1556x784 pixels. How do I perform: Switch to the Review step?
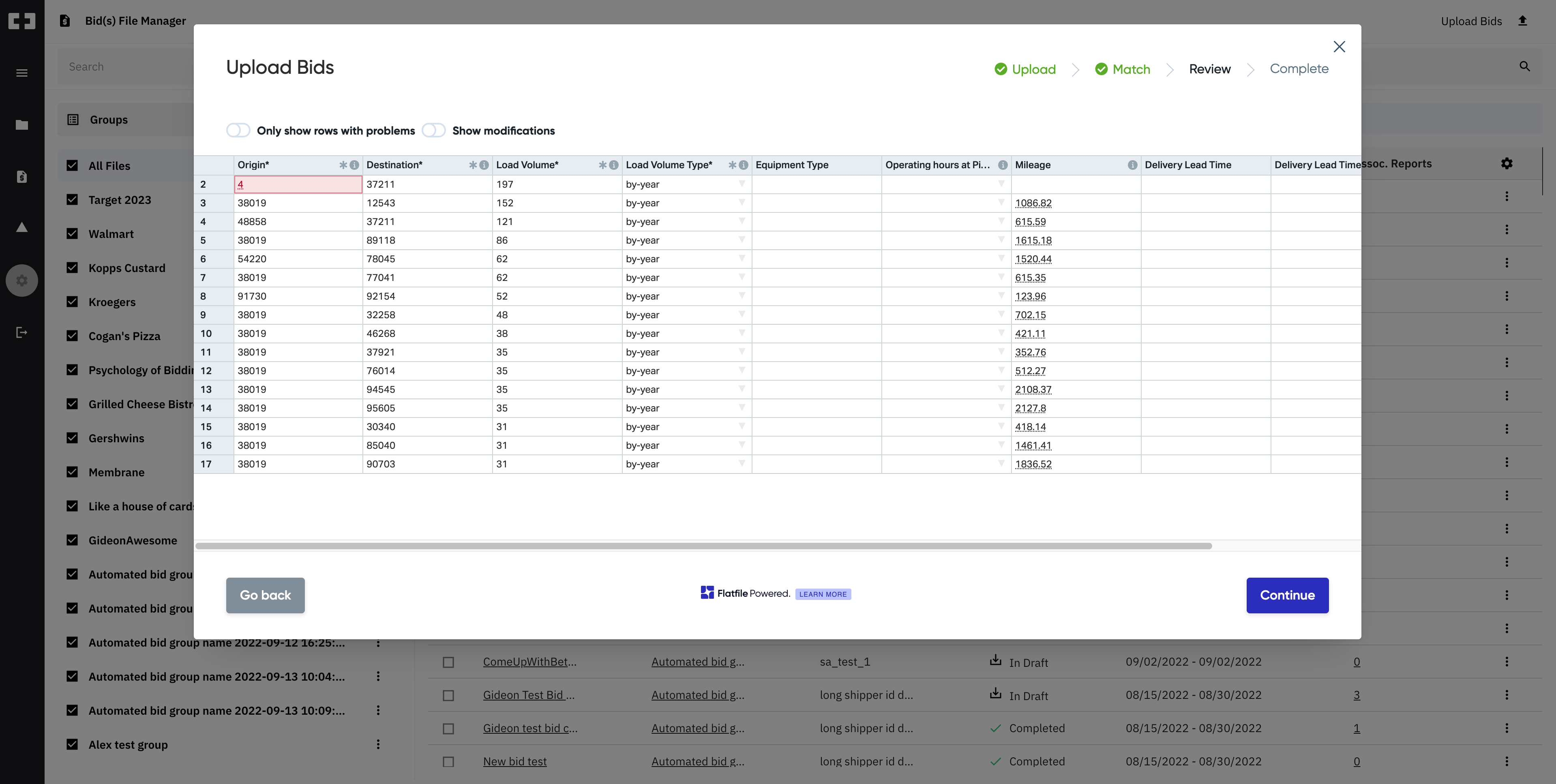pyautogui.click(x=1209, y=69)
